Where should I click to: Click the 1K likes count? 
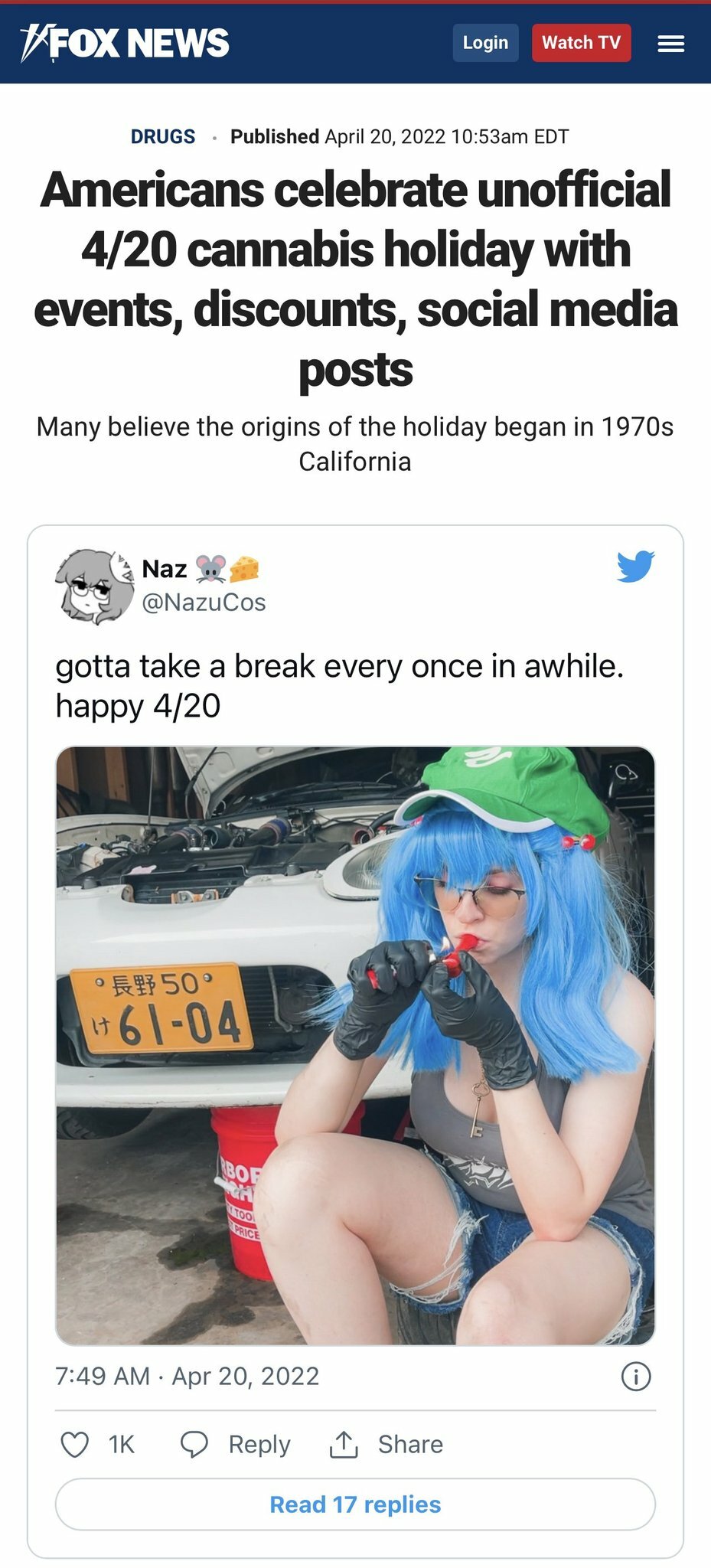[122, 1445]
